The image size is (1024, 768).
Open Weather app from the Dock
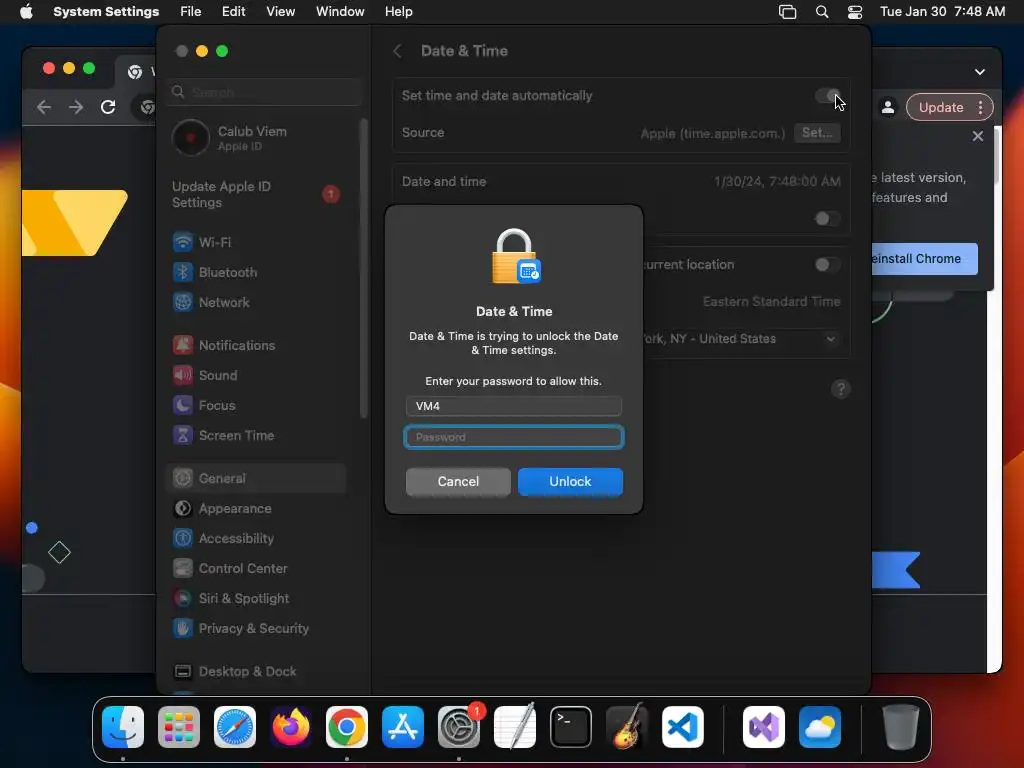tap(820, 727)
